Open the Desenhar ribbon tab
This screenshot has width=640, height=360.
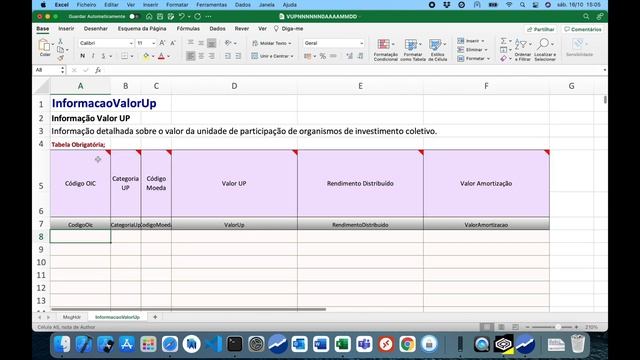(x=96, y=29)
